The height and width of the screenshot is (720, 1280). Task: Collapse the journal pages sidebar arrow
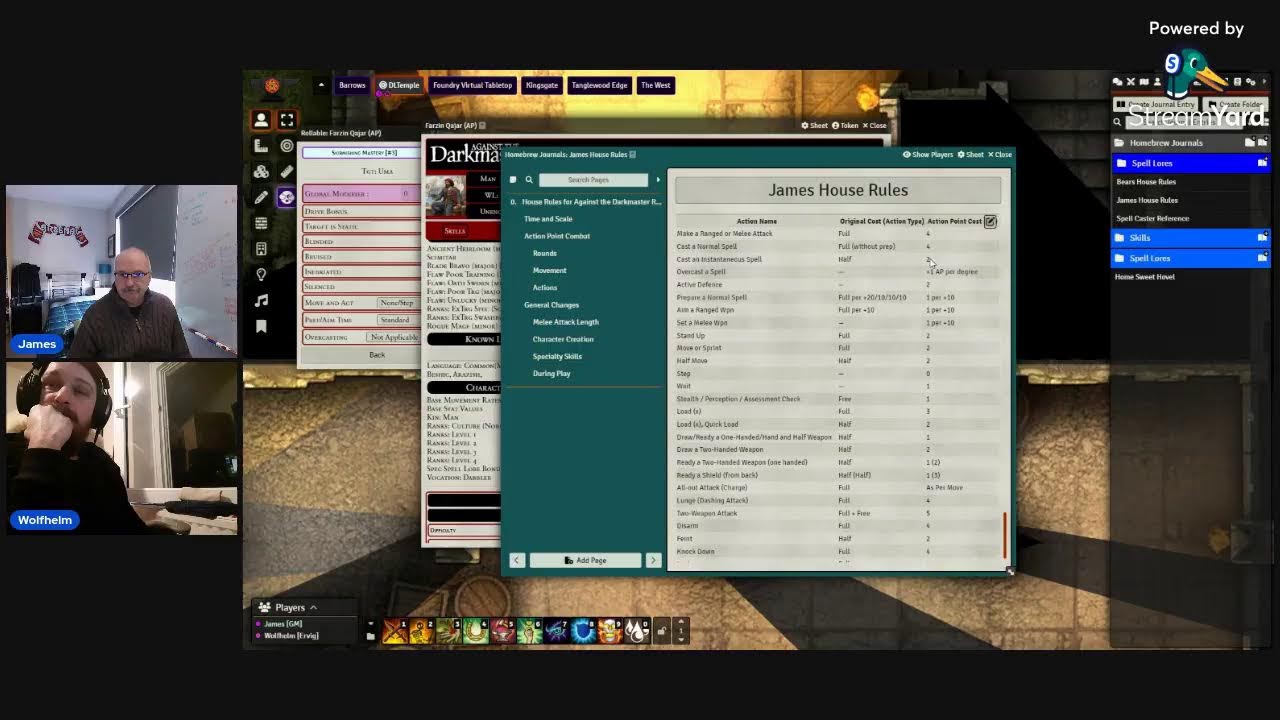(658, 180)
